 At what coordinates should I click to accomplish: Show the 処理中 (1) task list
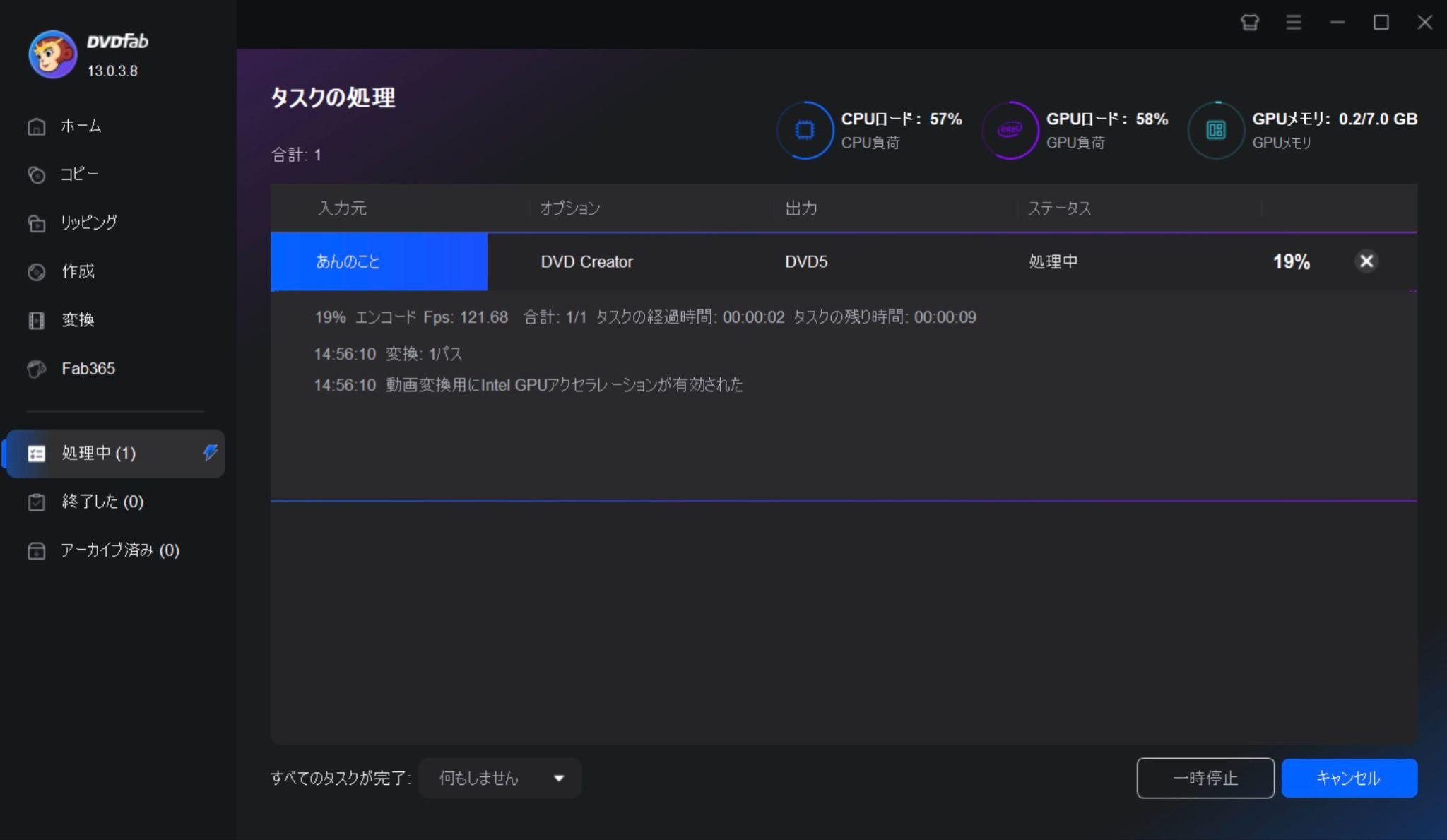116,454
